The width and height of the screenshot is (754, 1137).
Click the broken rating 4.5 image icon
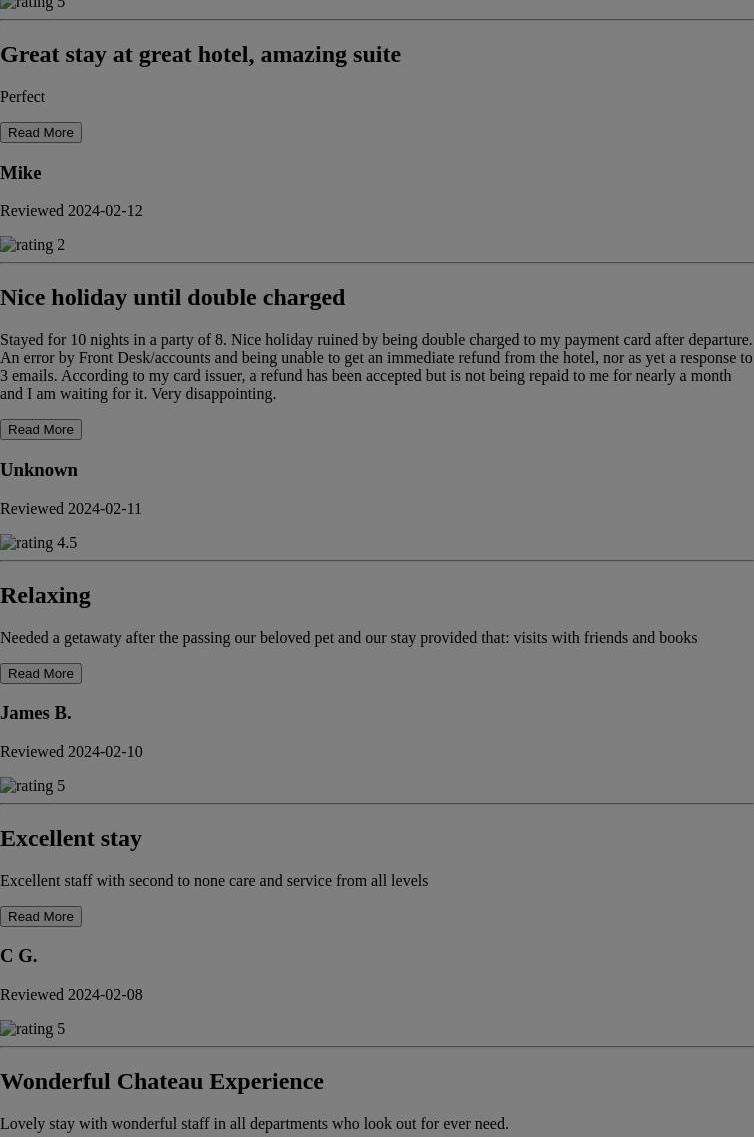tap(38, 543)
